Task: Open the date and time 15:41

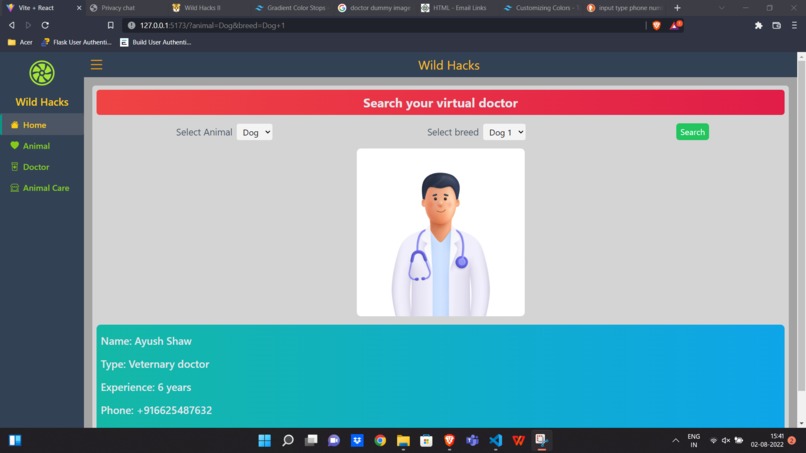Action: tap(767, 441)
